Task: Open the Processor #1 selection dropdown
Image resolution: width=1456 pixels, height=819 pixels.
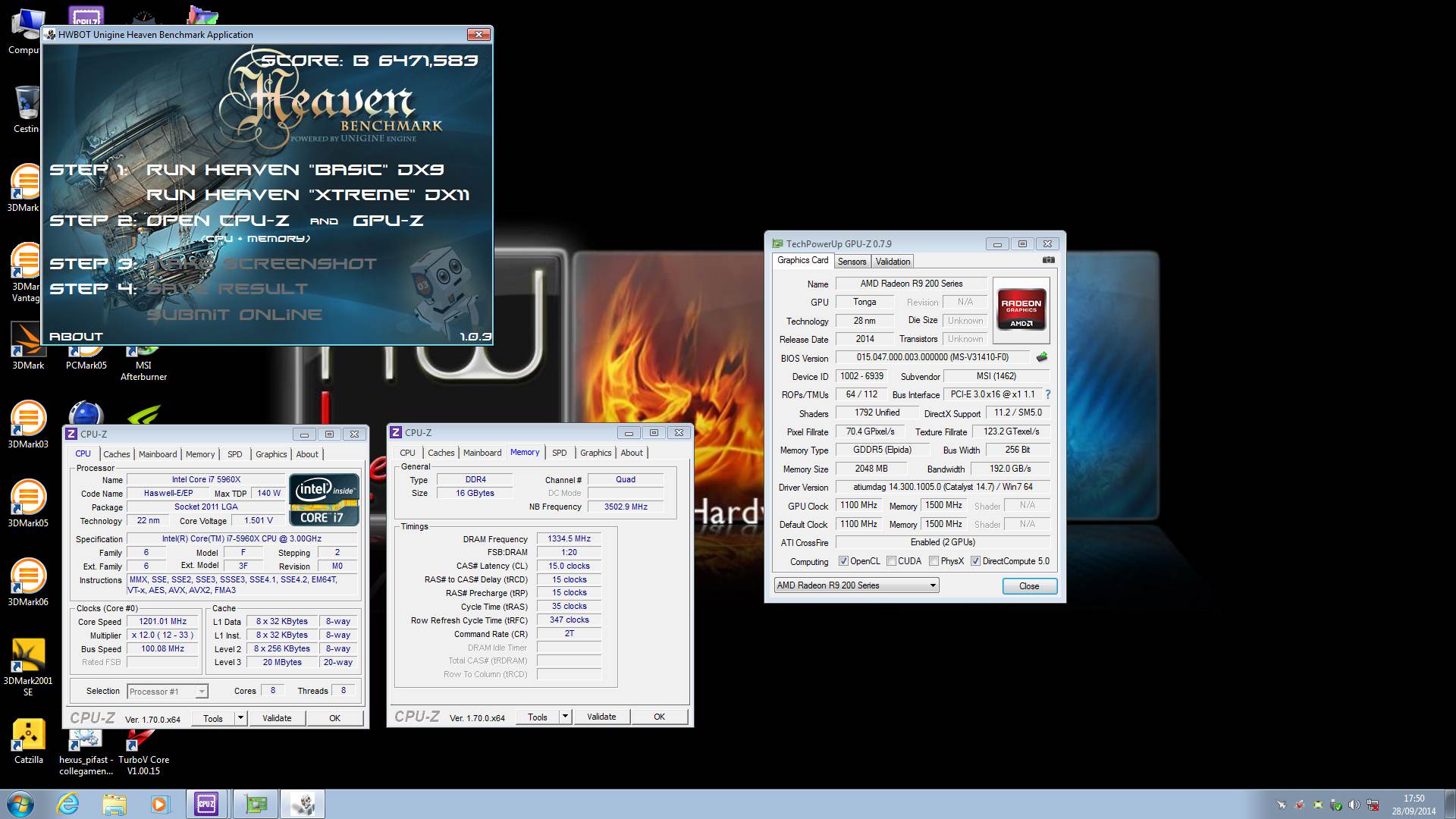Action: [168, 692]
